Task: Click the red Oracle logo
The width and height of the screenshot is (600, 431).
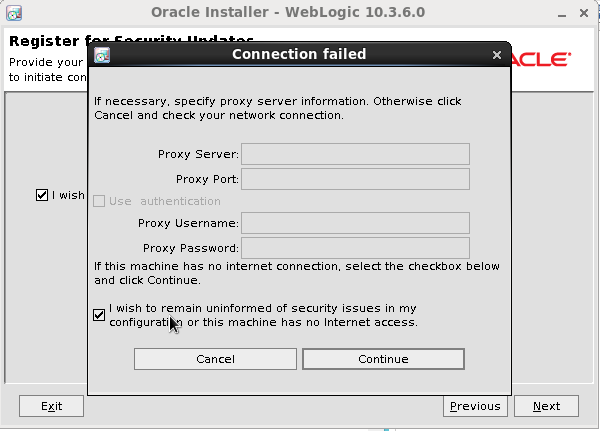Action: 541,60
